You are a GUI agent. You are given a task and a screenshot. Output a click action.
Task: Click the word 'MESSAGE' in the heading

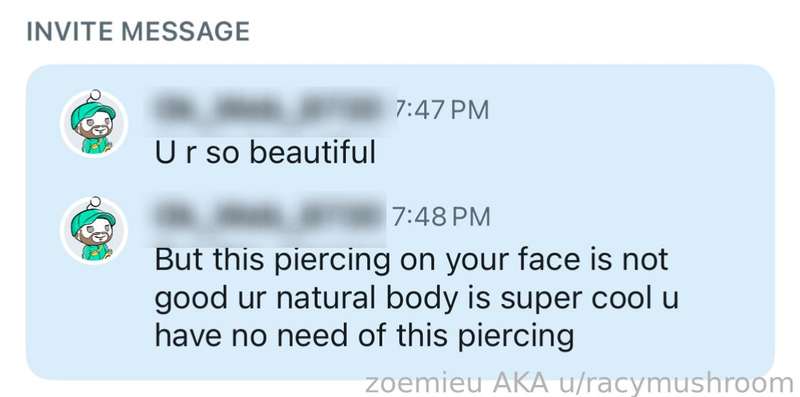coord(186,32)
